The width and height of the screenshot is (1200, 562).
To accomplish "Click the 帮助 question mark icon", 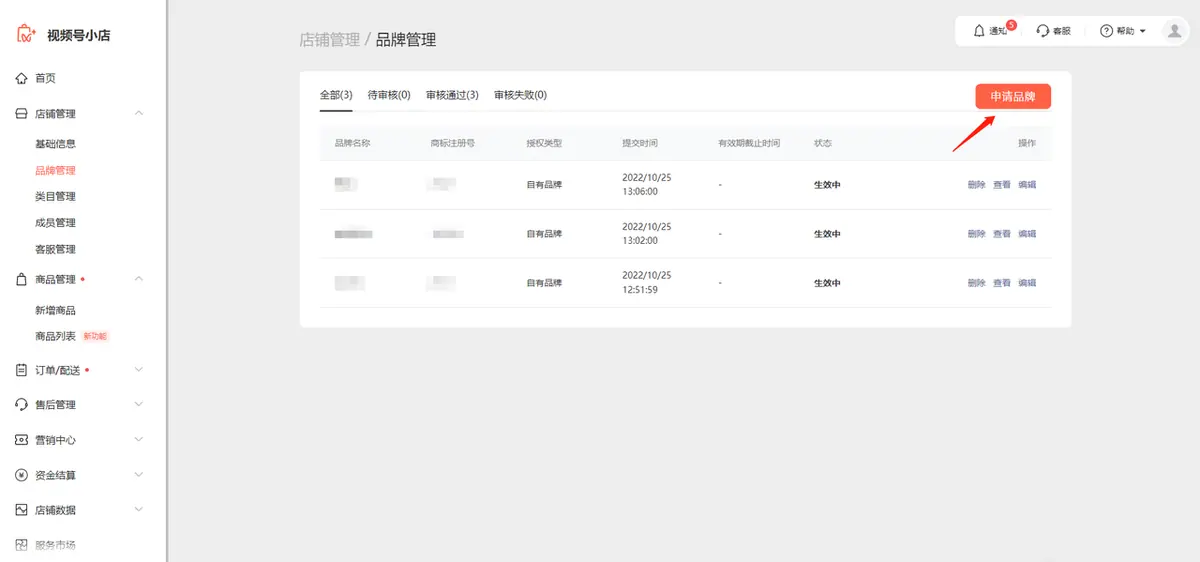I will pyautogui.click(x=1106, y=31).
